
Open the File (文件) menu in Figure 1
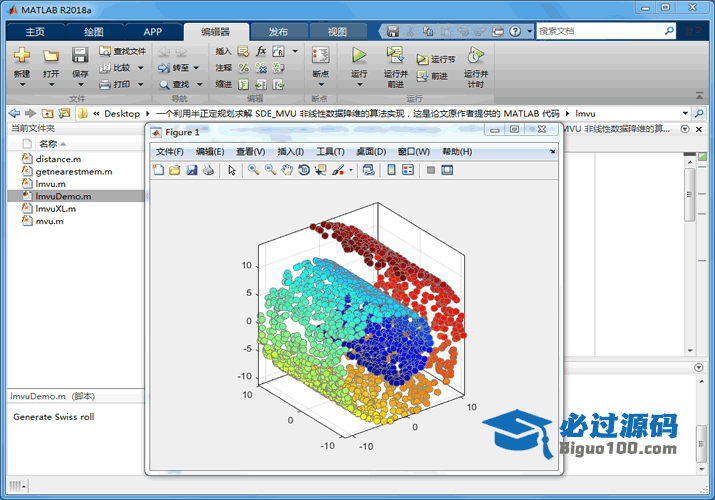coord(170,152)
